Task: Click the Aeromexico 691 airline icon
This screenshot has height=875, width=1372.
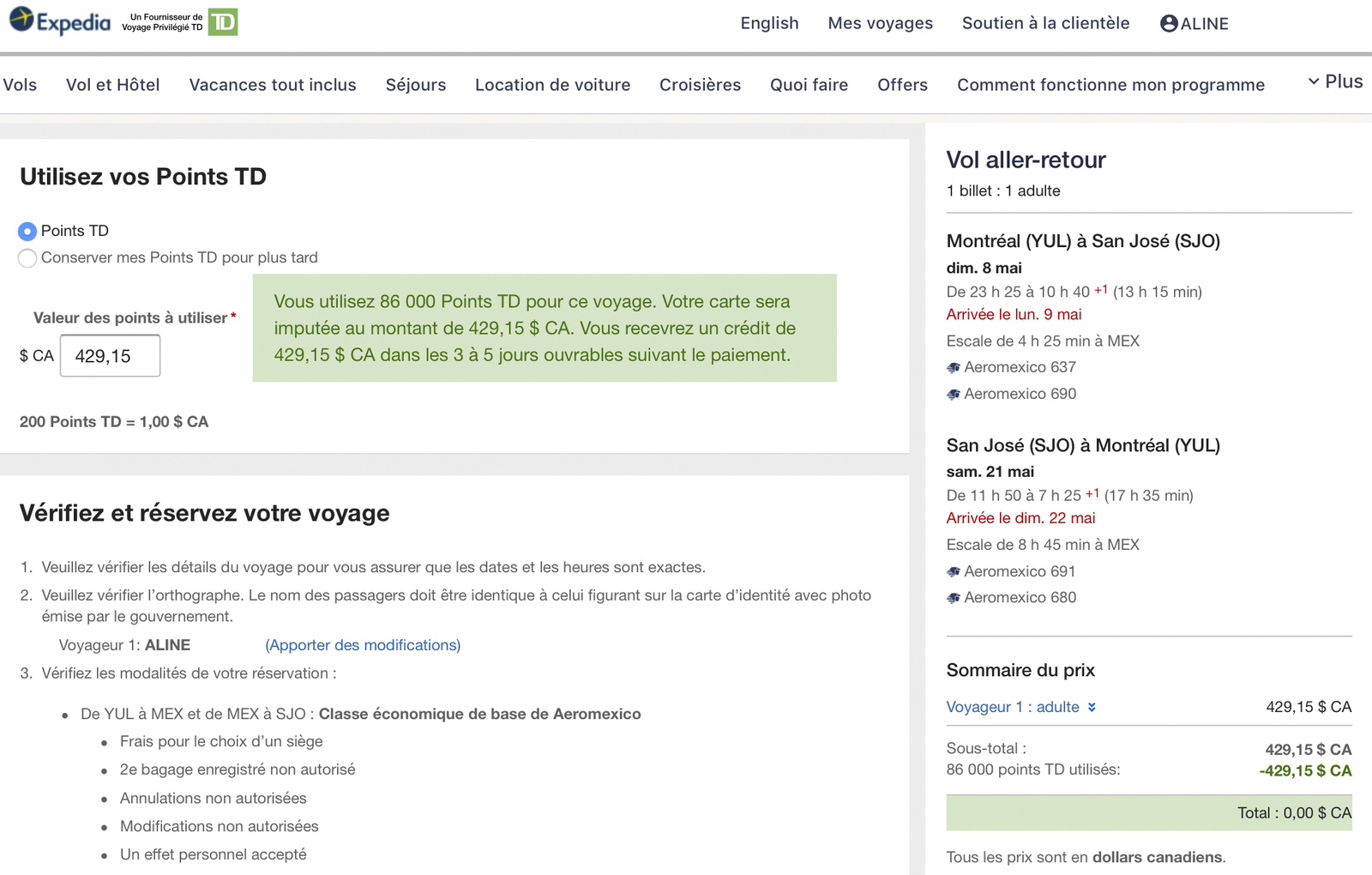Action: click(x=954, y=571)
